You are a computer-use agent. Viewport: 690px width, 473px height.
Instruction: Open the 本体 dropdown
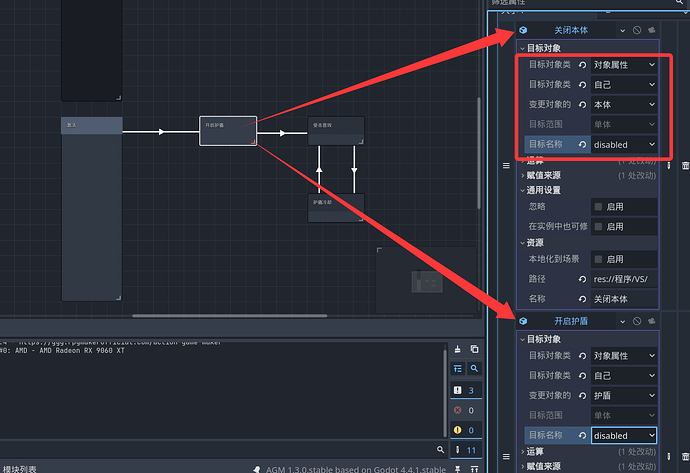(624, 105)
